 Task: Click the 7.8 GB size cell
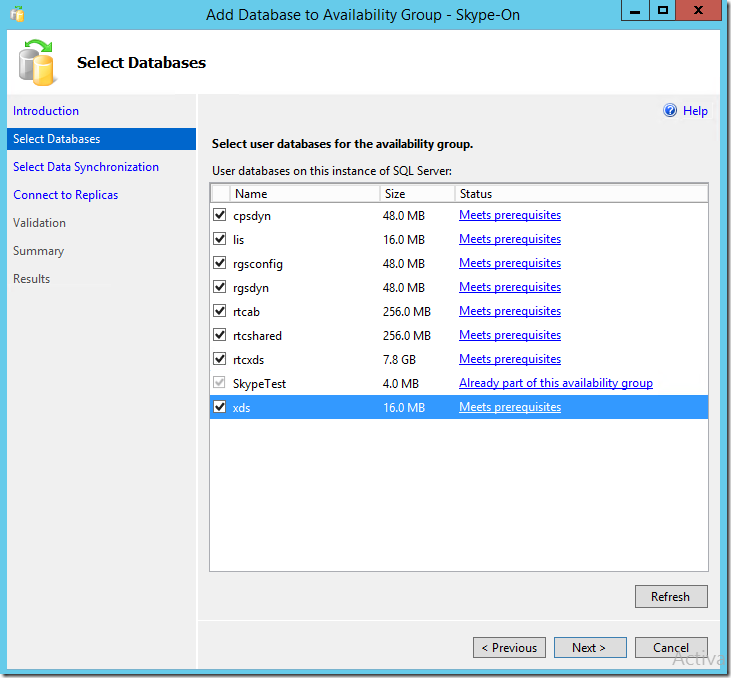pos(399,360)
